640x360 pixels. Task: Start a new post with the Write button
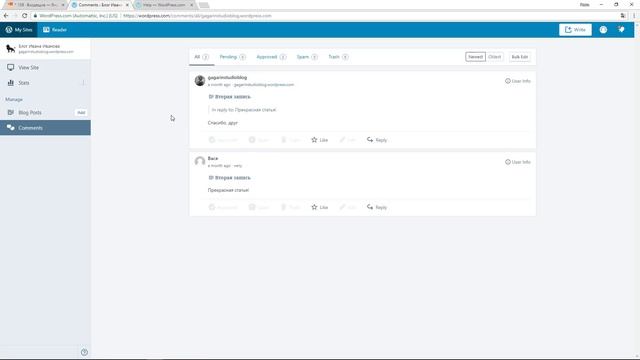coord(575,30)
